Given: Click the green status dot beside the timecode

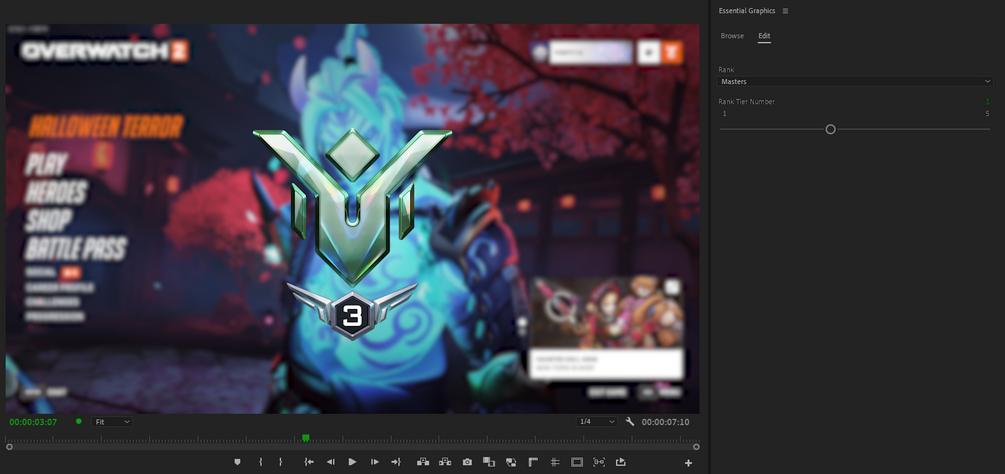Looking at the screenshot, I should tap(79, 421).
